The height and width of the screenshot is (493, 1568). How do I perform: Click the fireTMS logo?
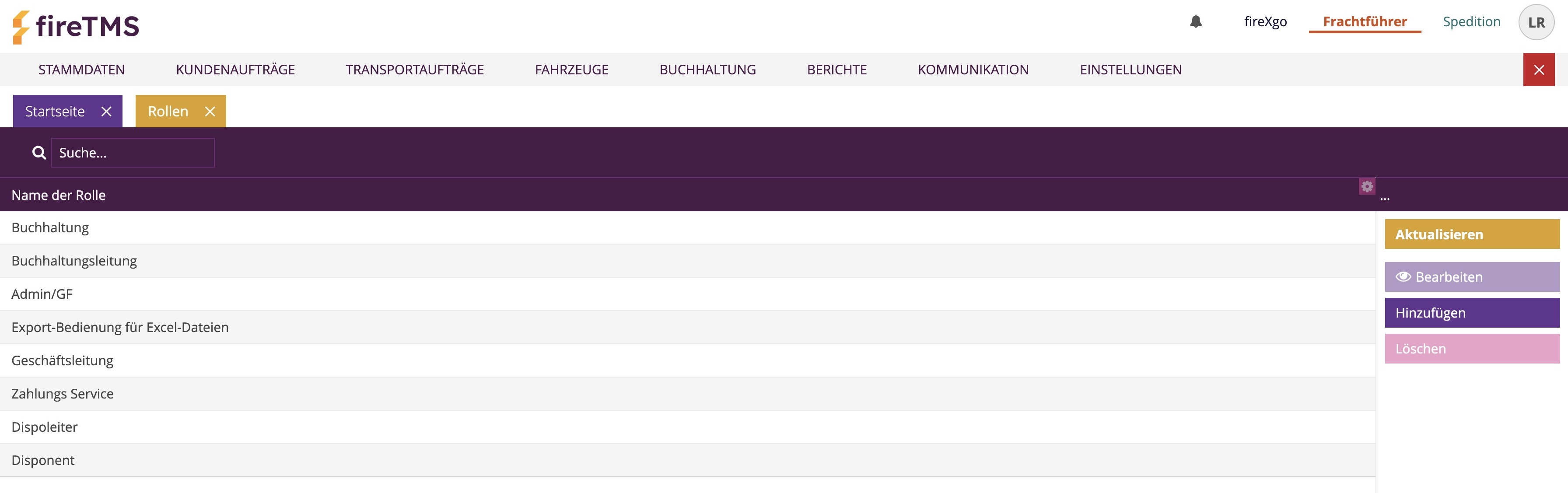[x=76, y=27]
